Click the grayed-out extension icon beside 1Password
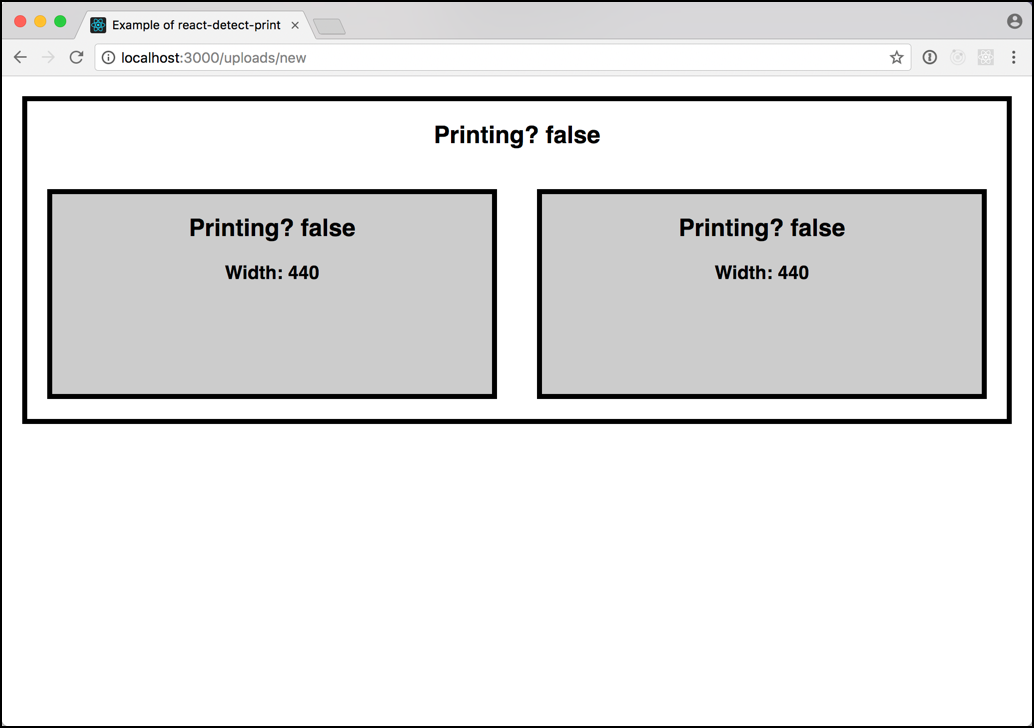Screen dimensions: 1034x728 click(x=958, y=57)
